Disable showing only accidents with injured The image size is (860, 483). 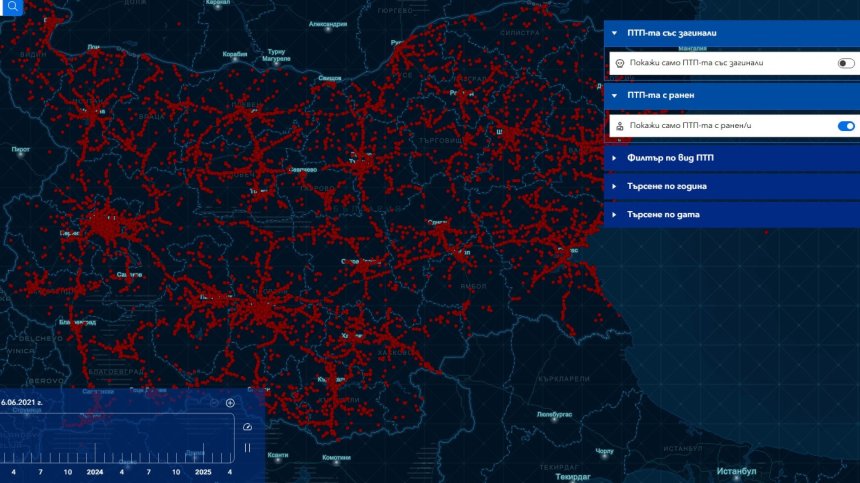click(x=846, y=126)
